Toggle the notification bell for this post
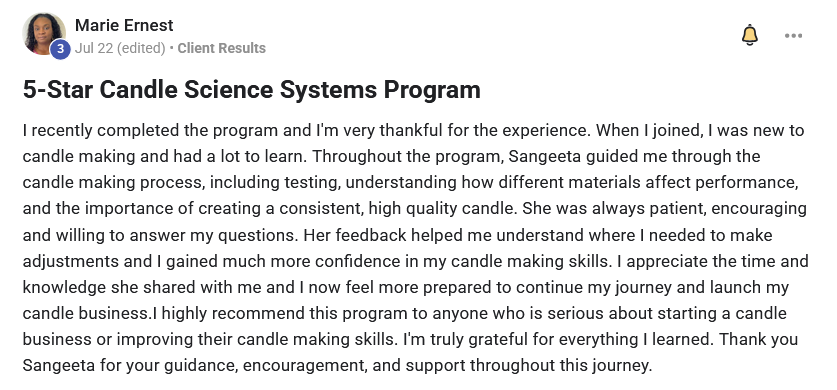 pos(750,35)
